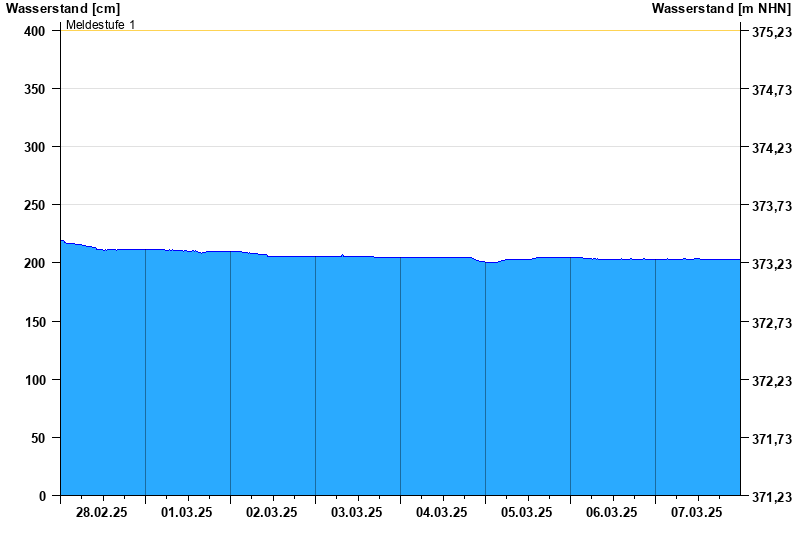Click the 200 cm left axis value
The height and width of the screenshot is (550, 800).
coord(36,263)
